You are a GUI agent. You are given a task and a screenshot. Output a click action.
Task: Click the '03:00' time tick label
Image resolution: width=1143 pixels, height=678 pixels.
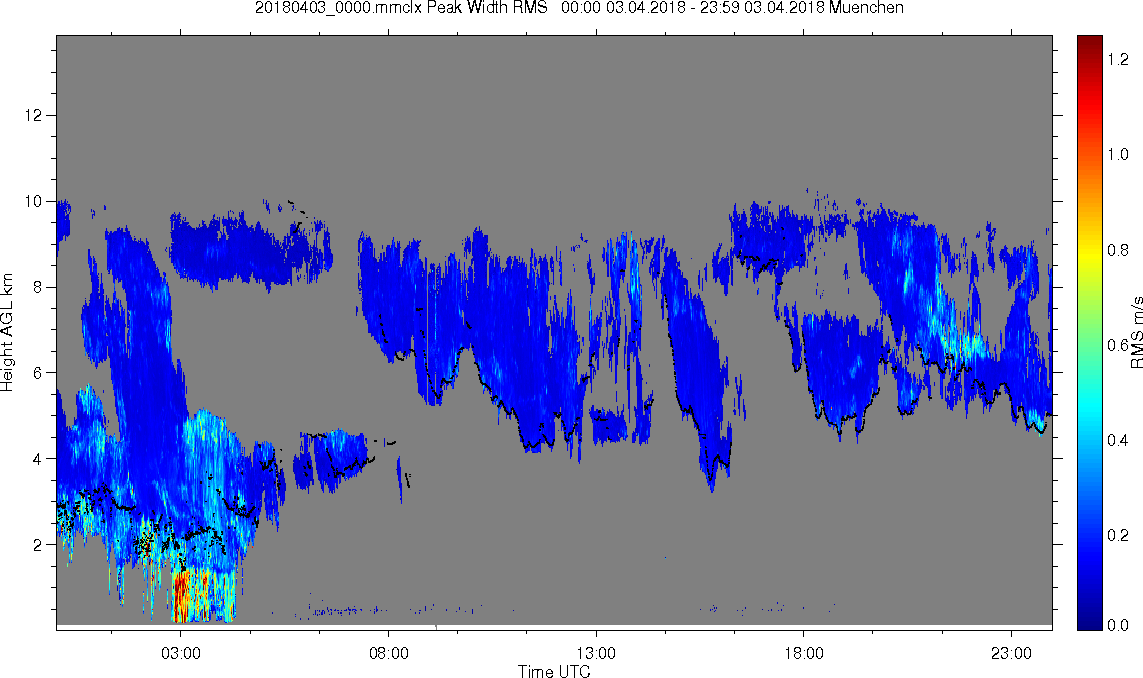pyautogui.click(x=181, y=653)
